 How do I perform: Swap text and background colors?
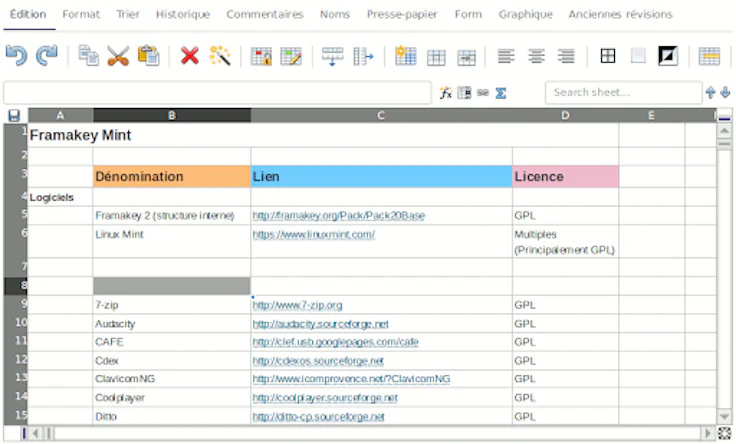[668, 56]
